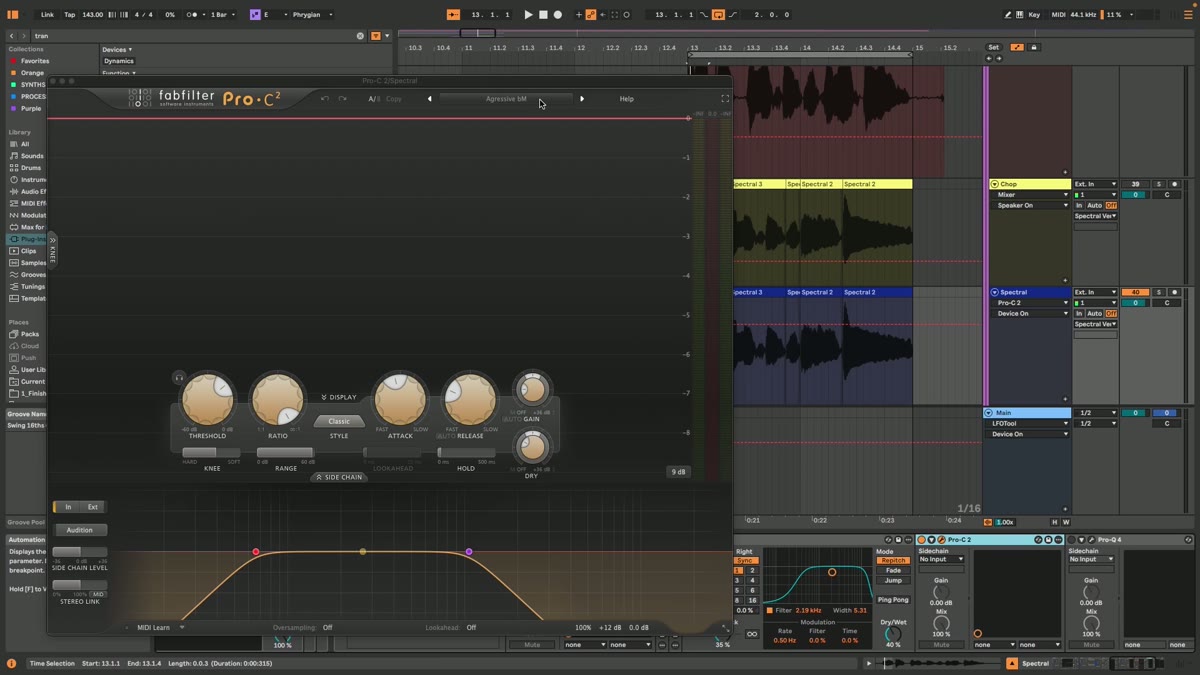The width and height of the screenshot is (1200, 675).
Task: Toggle Spectral track activator button 40
Action: coord(1135,292)
